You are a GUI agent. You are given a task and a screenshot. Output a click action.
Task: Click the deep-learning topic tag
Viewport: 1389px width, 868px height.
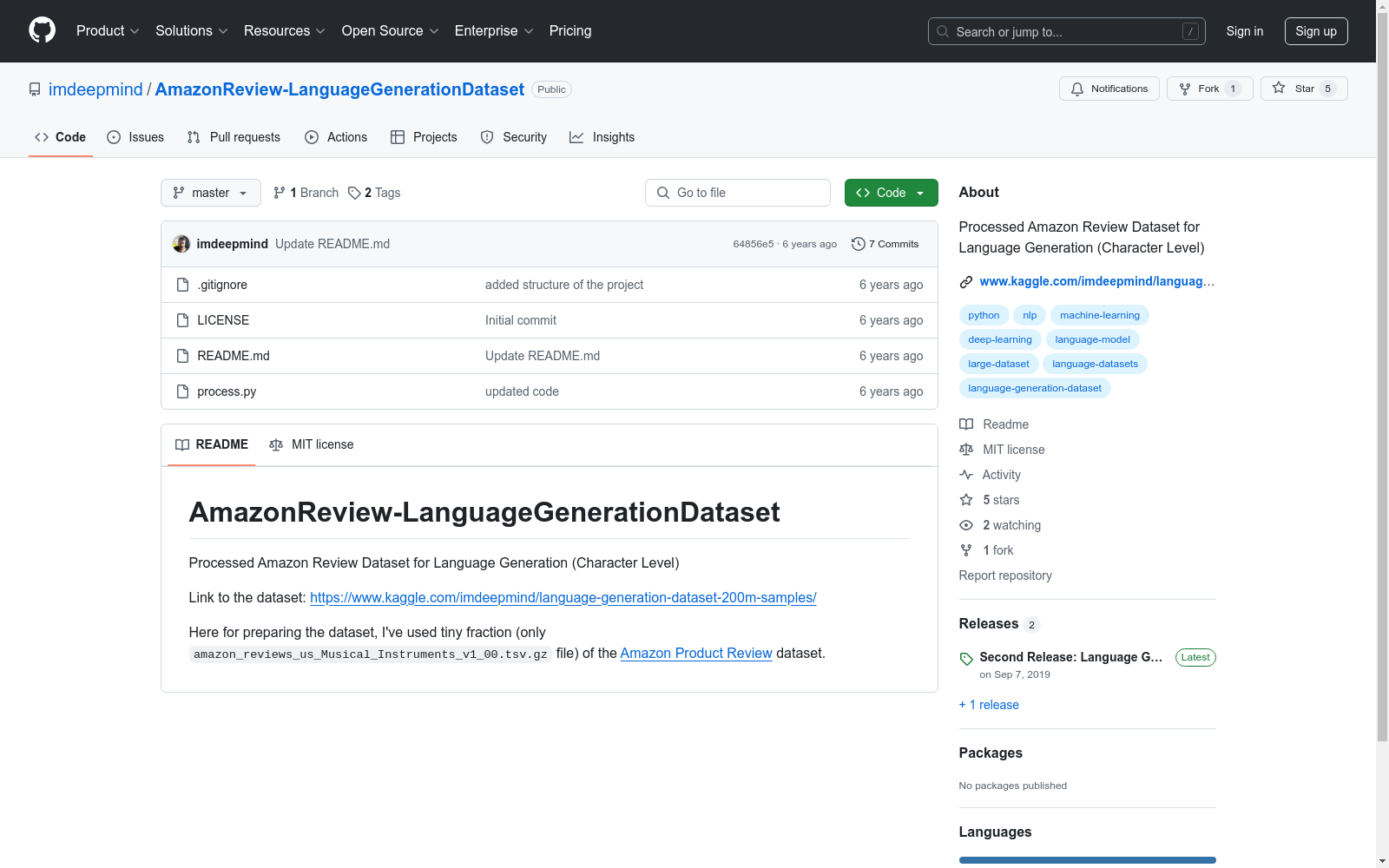pyautogui.click(x=1000, y=339)
